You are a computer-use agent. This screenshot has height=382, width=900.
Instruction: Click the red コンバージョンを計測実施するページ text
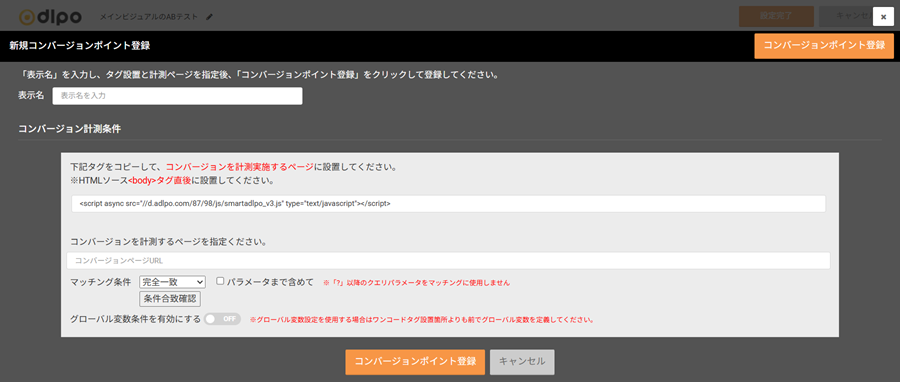click(240, 167)
